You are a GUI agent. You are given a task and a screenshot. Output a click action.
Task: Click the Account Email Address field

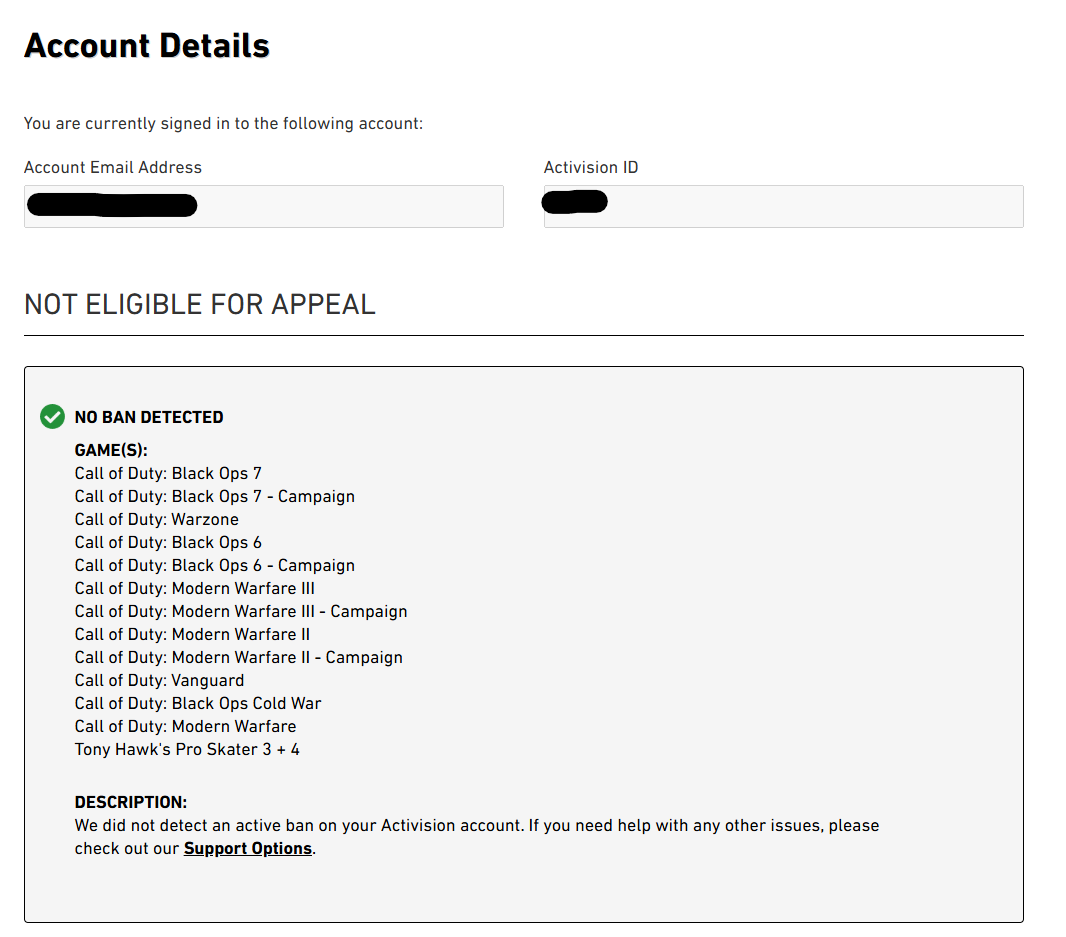[264, 206]
